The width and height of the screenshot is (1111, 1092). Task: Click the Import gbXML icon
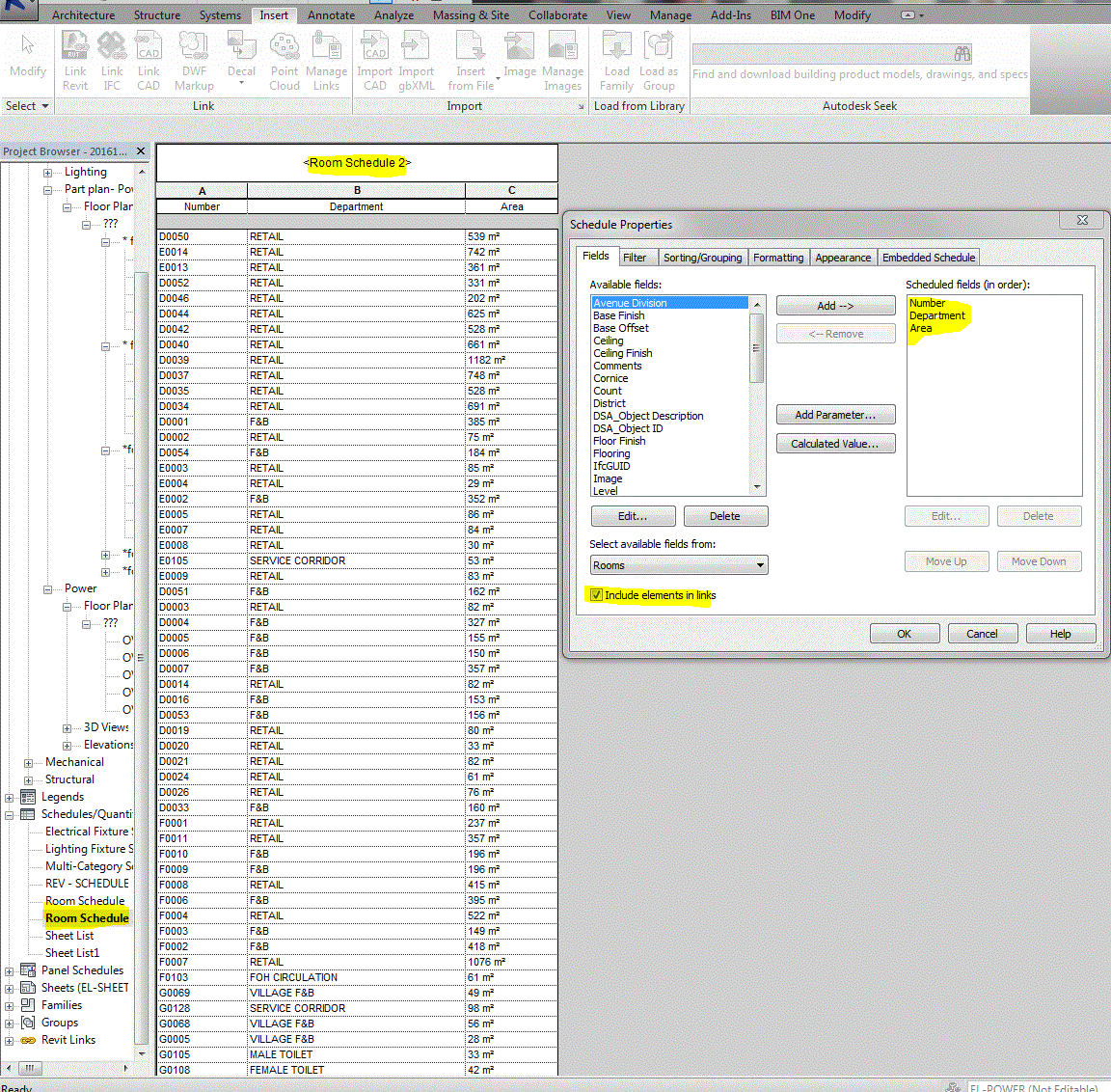(x=416, y=46)
